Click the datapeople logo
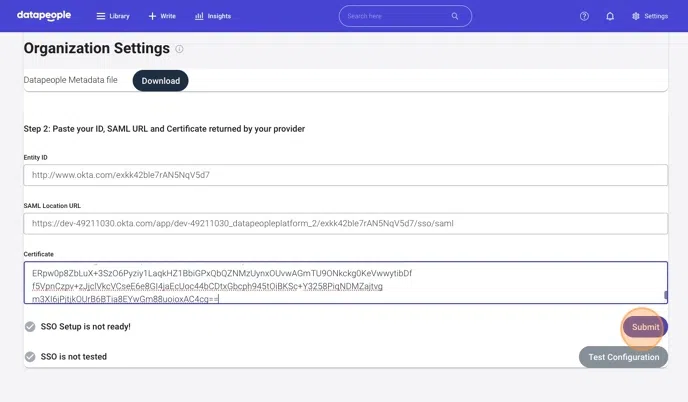The height and width of the screenshot is (402, 688). (45, 16)
